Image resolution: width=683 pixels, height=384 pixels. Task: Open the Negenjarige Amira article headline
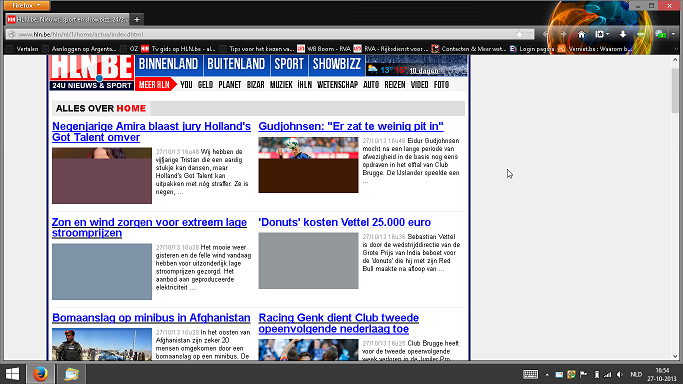[151, 131]
